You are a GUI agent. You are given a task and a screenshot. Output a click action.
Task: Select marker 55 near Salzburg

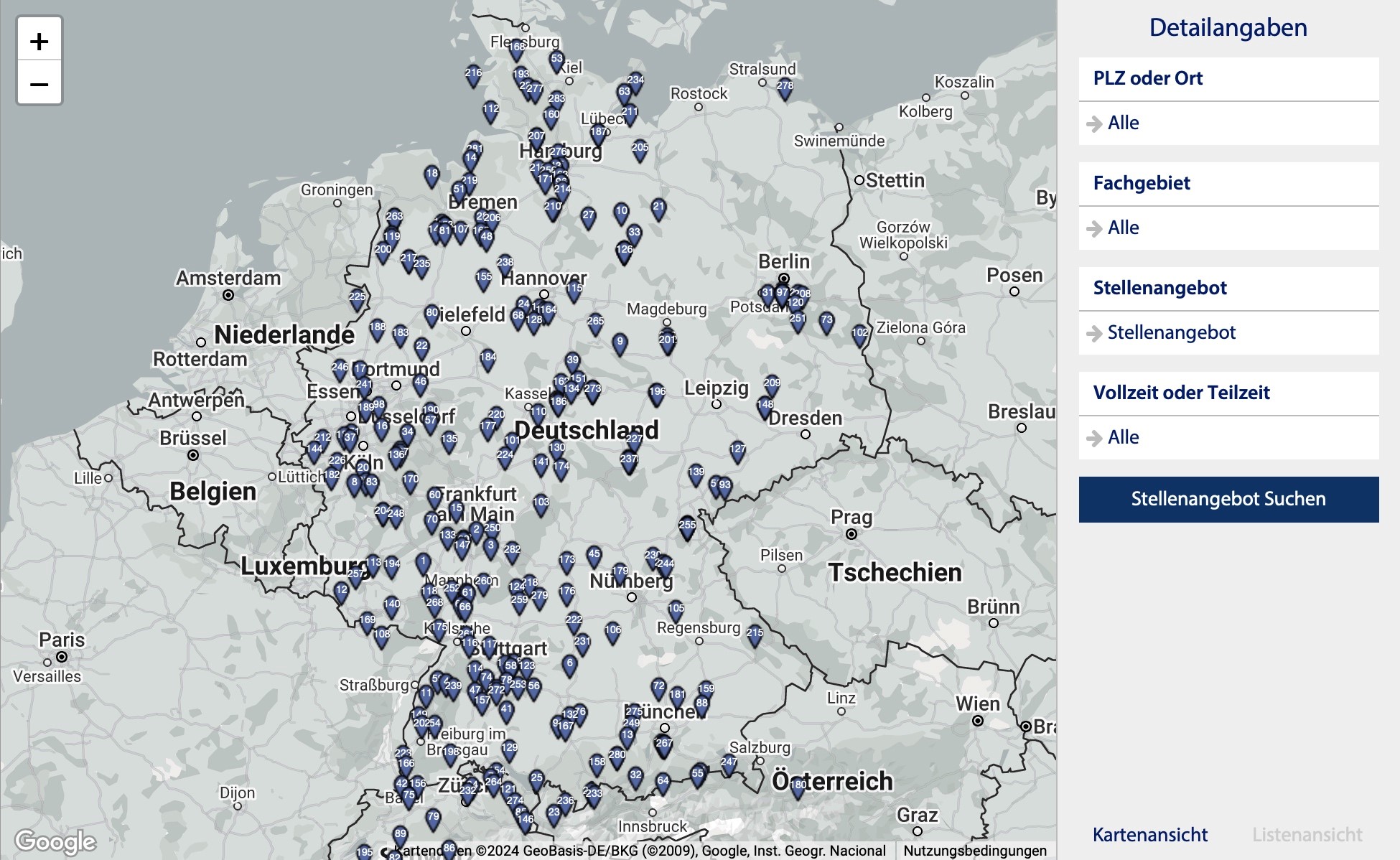[x=697, y=774]
